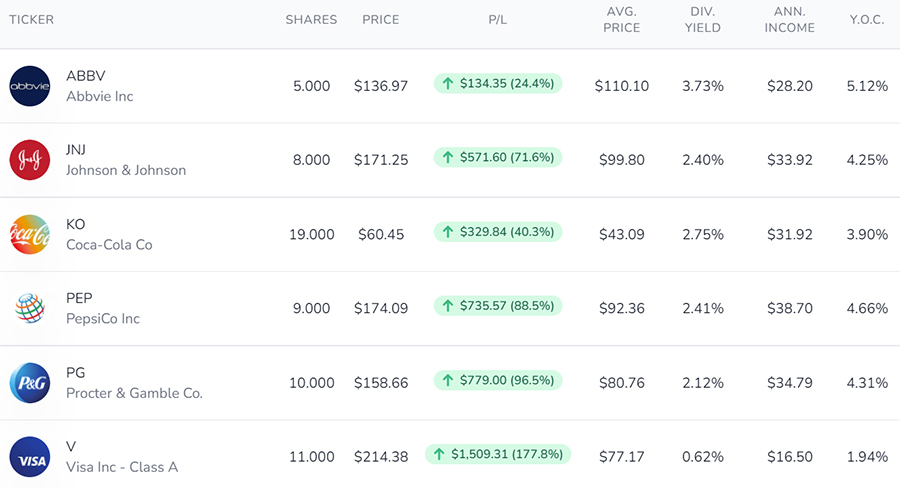Click the 3.90% yield on cost
The height and width of the screenshot is (488, 900).
(867, 234)
